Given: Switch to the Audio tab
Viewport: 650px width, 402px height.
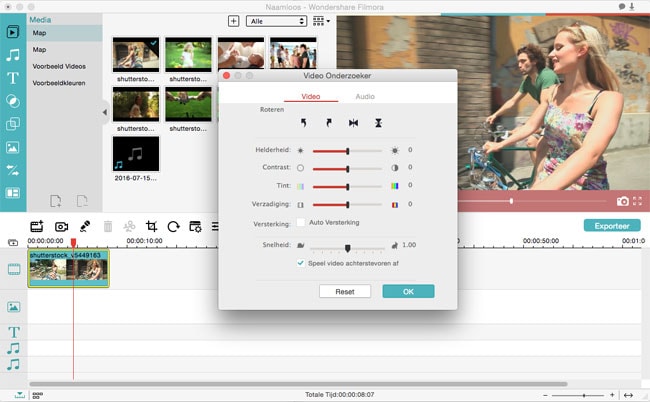Looking at the screenshot, I should pos(365,97).
